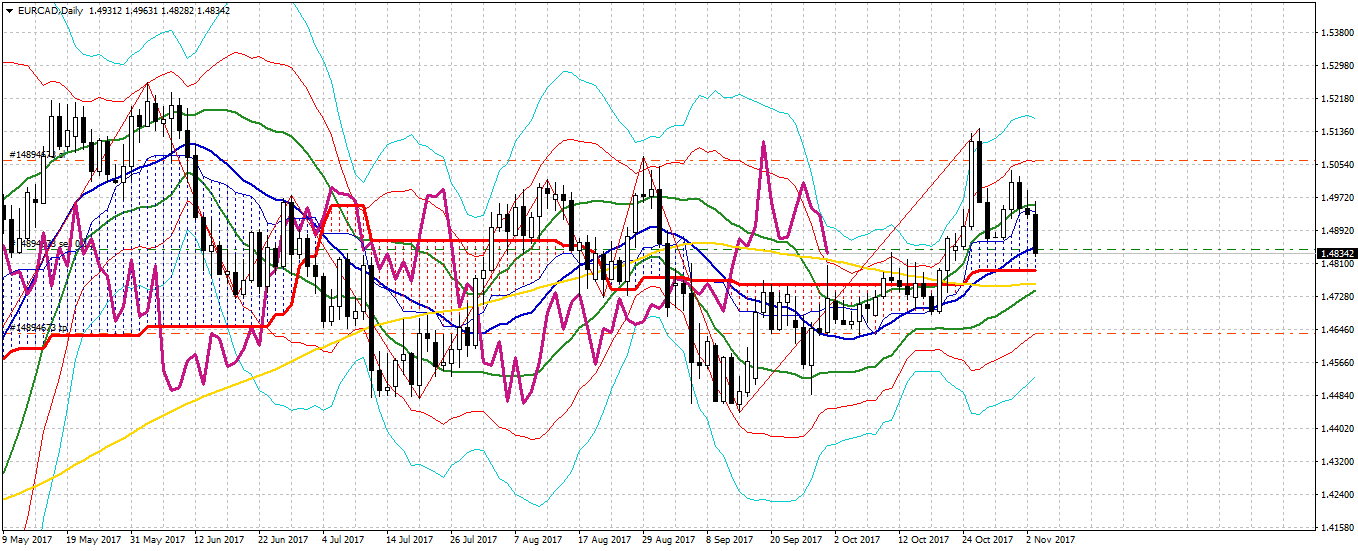Click the 4 Jul 2017 date label
This screenshot has height=551, width=1358.
coord(345,540)
